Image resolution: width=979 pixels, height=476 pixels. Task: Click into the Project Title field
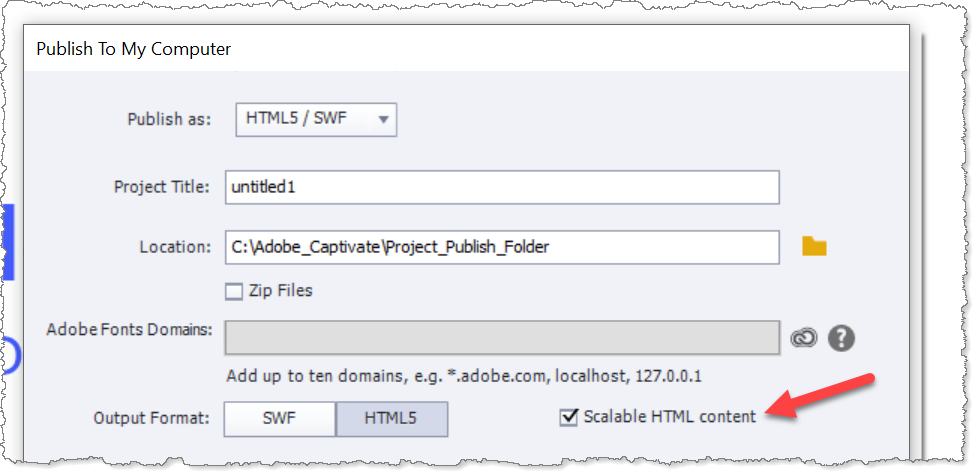(x=502, y=187)
